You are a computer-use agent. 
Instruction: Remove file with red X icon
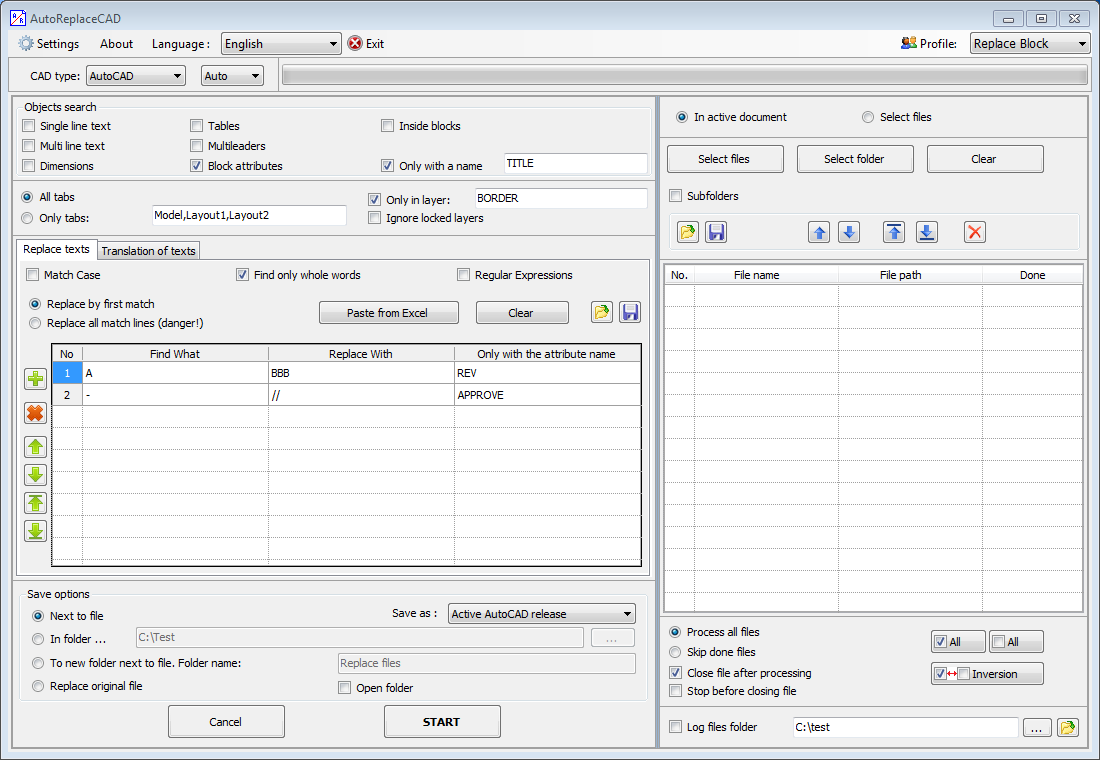point(975,232)
